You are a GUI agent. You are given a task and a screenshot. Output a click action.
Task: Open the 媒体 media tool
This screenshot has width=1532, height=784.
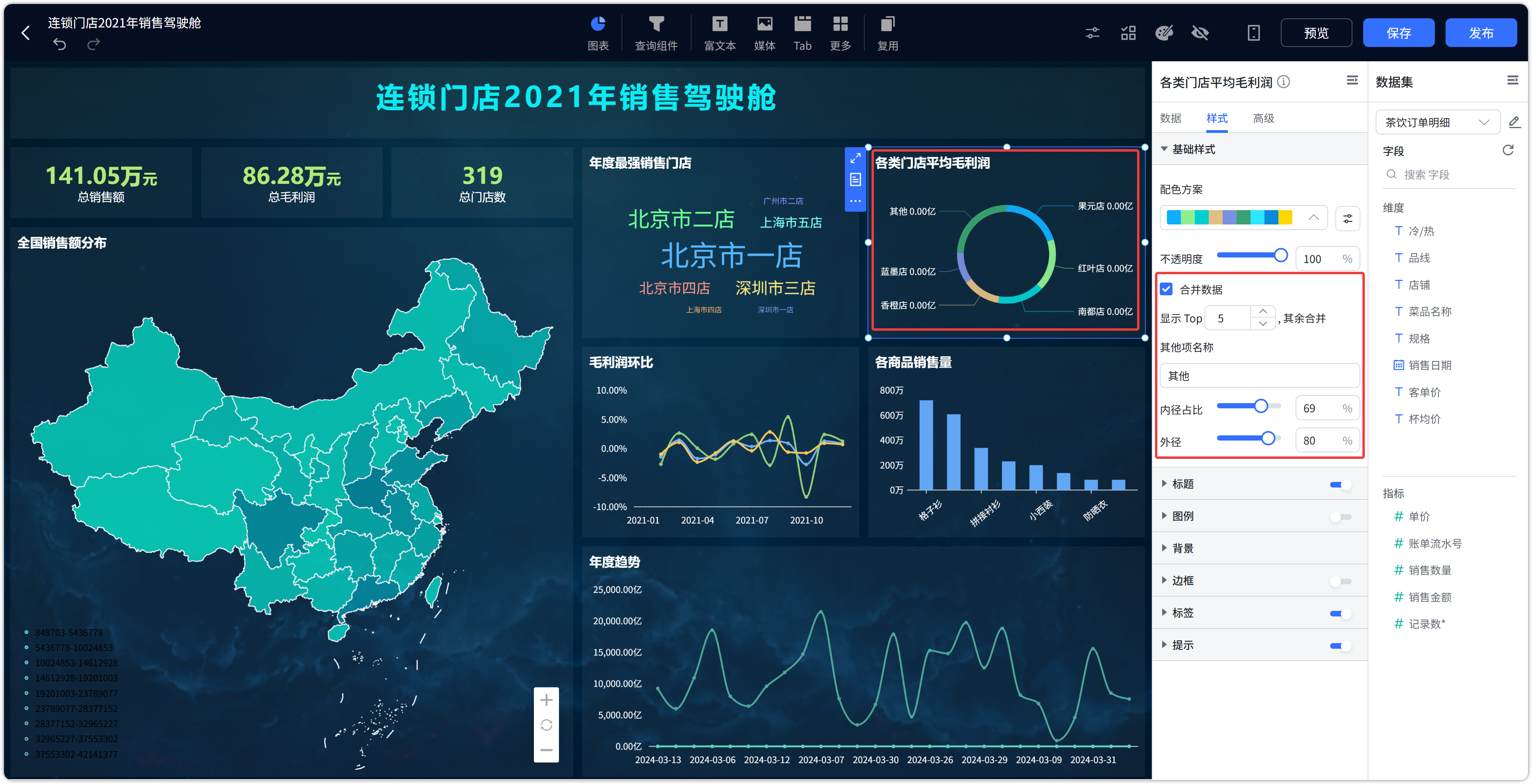click(764, 33)
